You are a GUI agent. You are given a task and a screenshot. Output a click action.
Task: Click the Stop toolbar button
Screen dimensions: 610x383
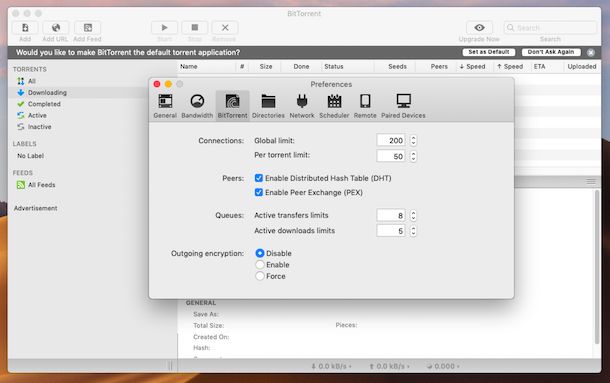pyautogui.click(x=195, y=28)
